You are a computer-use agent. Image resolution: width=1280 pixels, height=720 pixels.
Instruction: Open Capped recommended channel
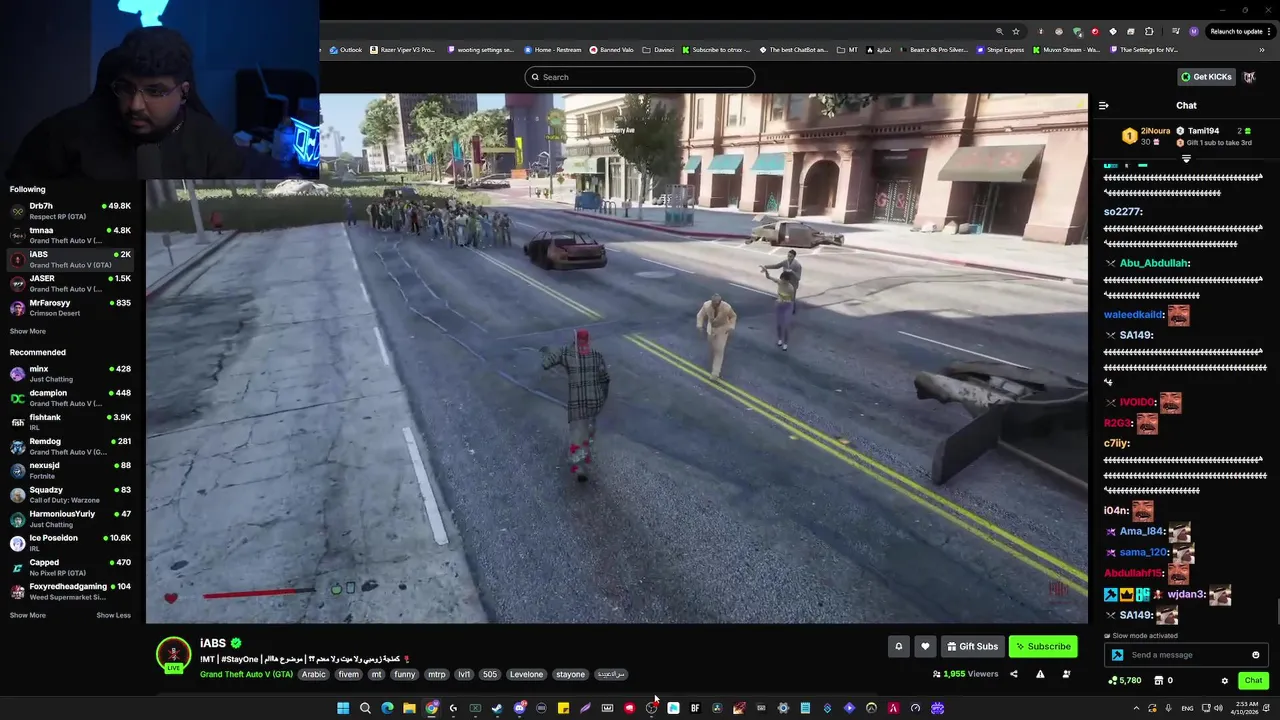pos(70,567)
